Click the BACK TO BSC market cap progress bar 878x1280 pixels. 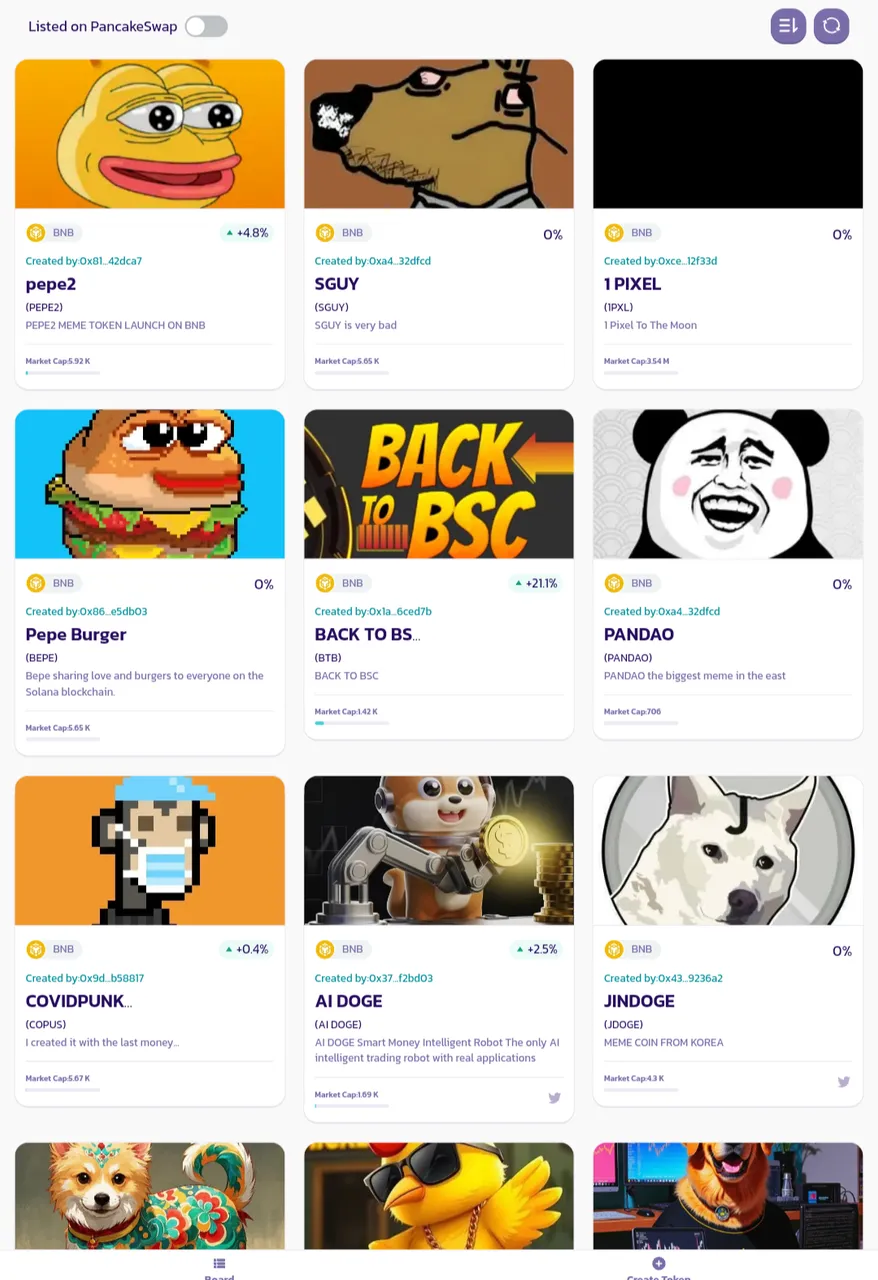pos(352,722)
